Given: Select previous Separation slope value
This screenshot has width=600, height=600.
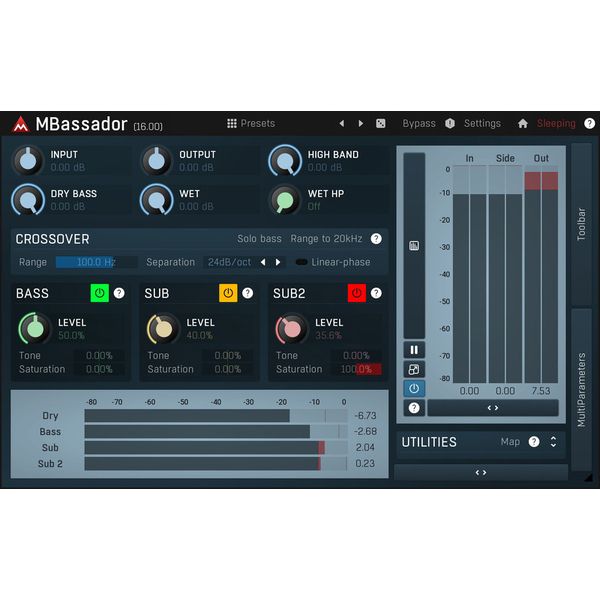Looking at the screenshot, I should (263, 262).
